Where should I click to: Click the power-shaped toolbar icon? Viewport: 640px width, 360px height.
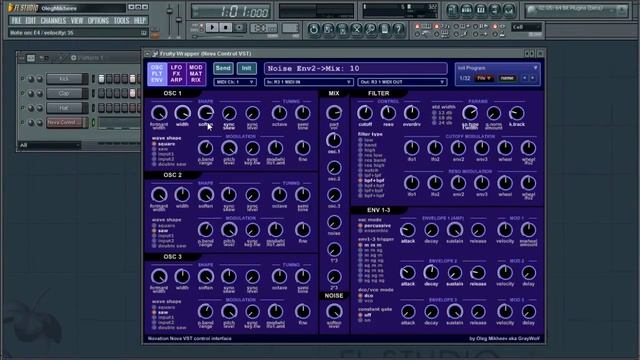click(x=313, y=29)
